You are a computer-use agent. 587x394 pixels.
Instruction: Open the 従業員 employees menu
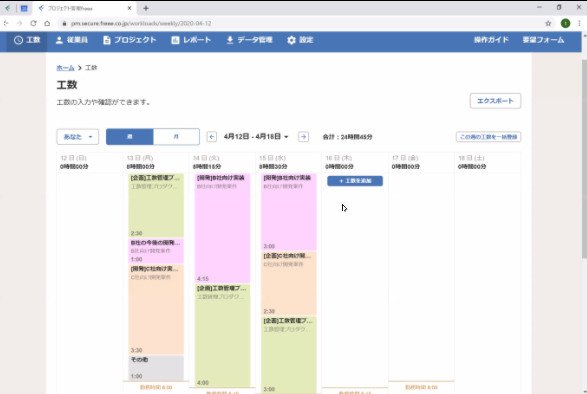tap(72, 40)
